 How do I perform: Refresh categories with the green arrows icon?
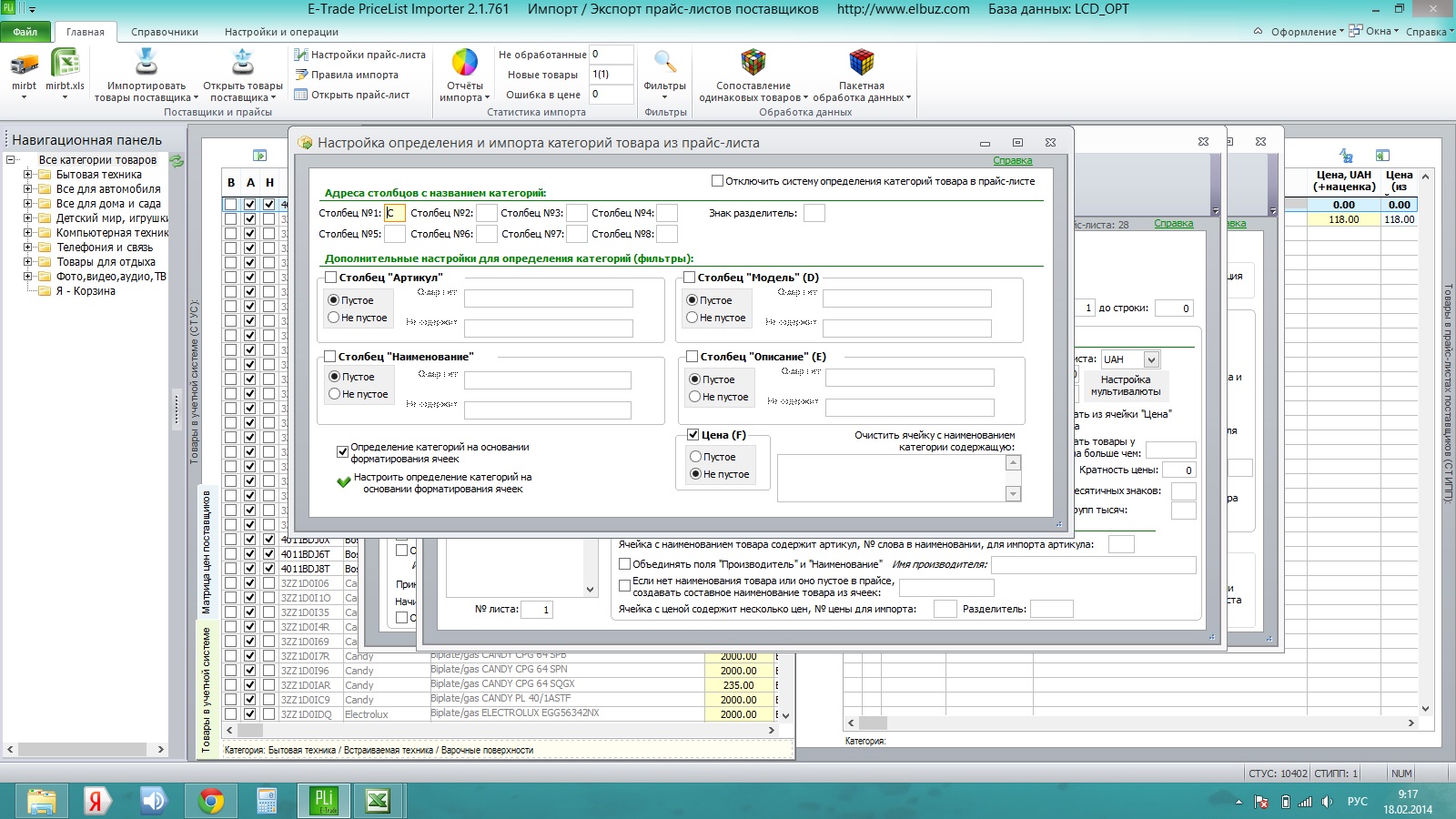177,160
